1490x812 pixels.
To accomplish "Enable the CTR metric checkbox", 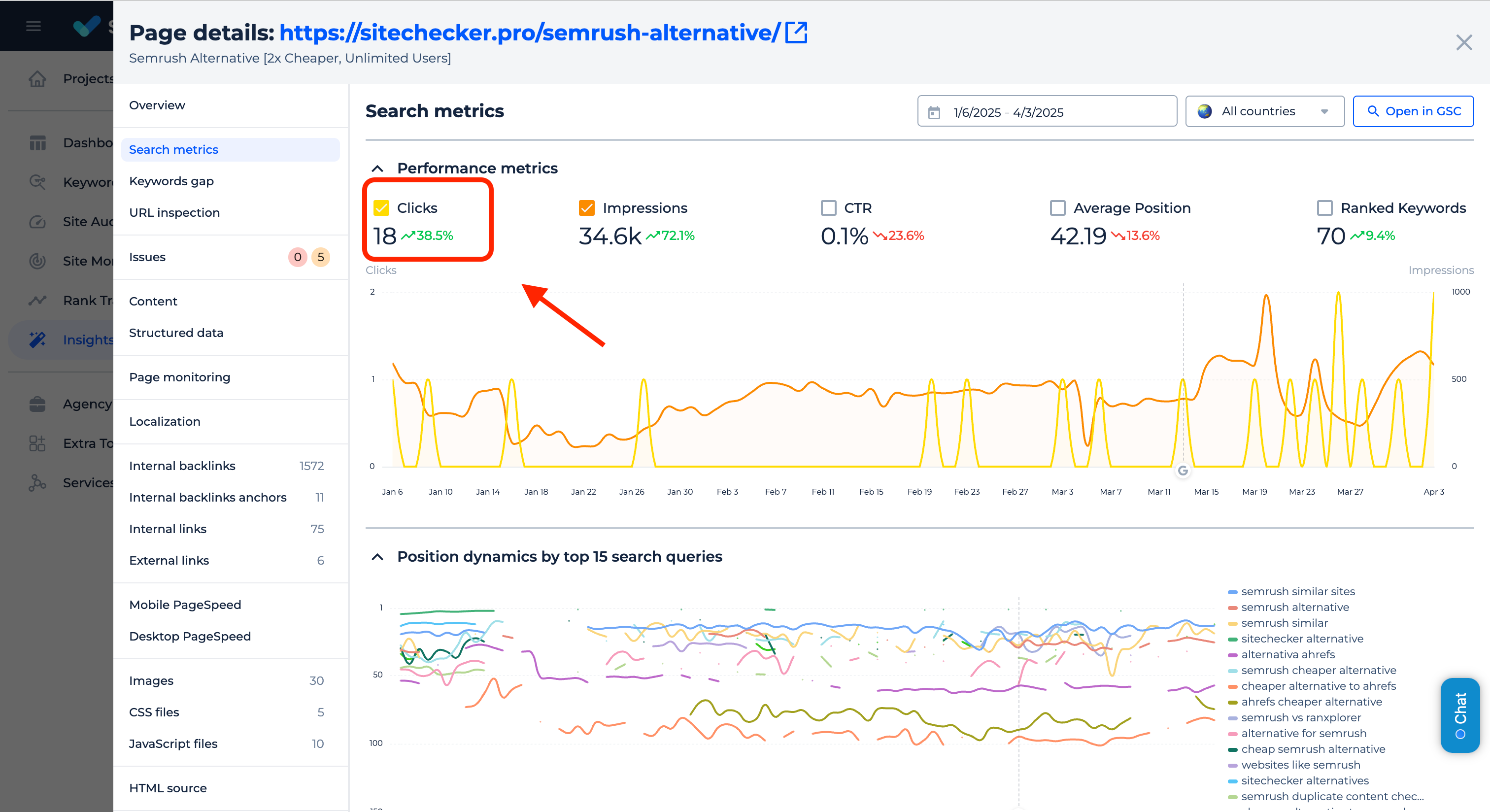I will tap(828, 207).
